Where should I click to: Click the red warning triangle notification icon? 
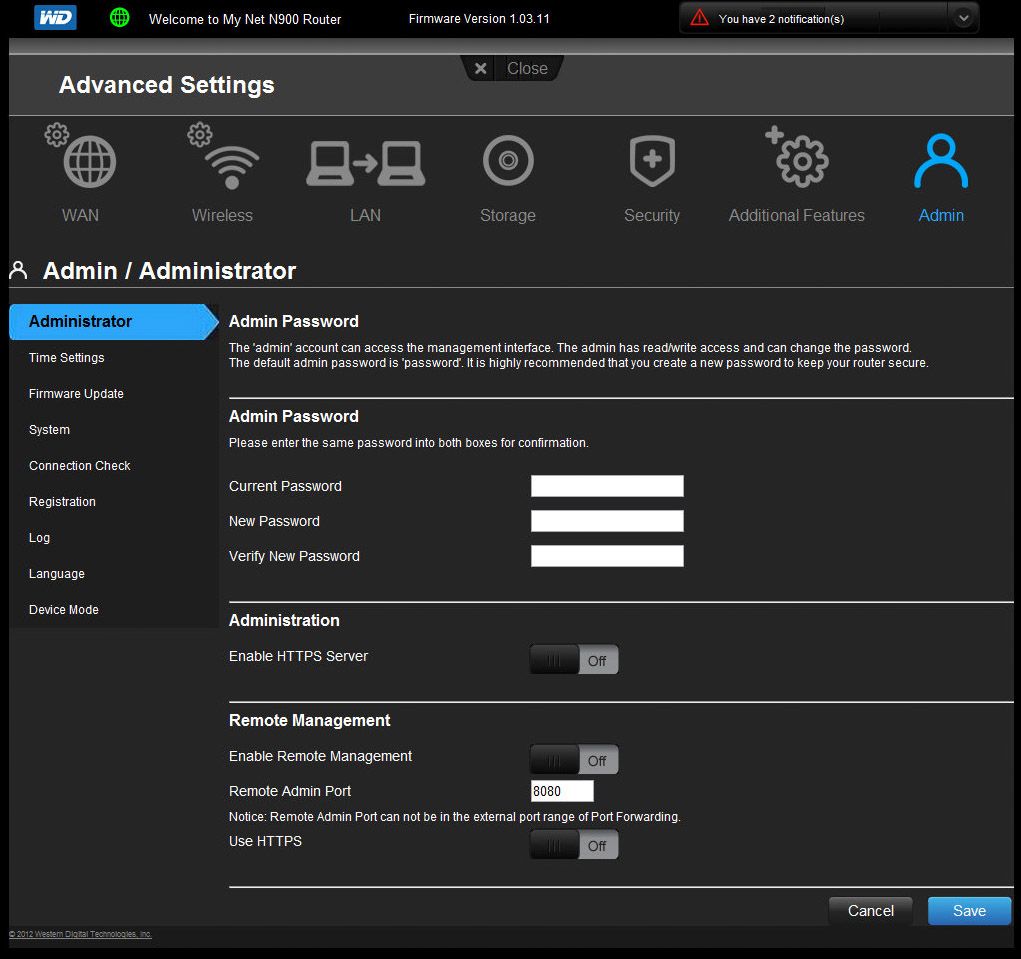pos(699,18)
